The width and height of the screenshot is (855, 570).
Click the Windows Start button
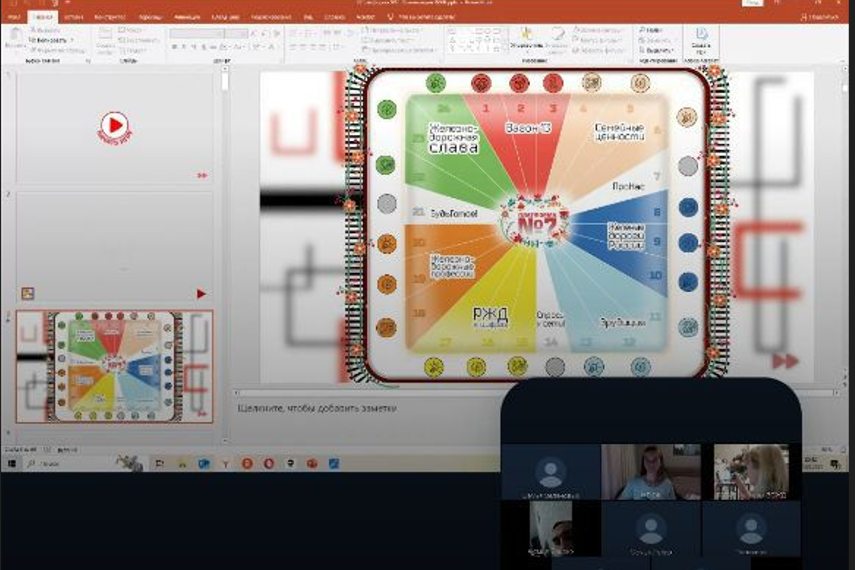point(11,463)
